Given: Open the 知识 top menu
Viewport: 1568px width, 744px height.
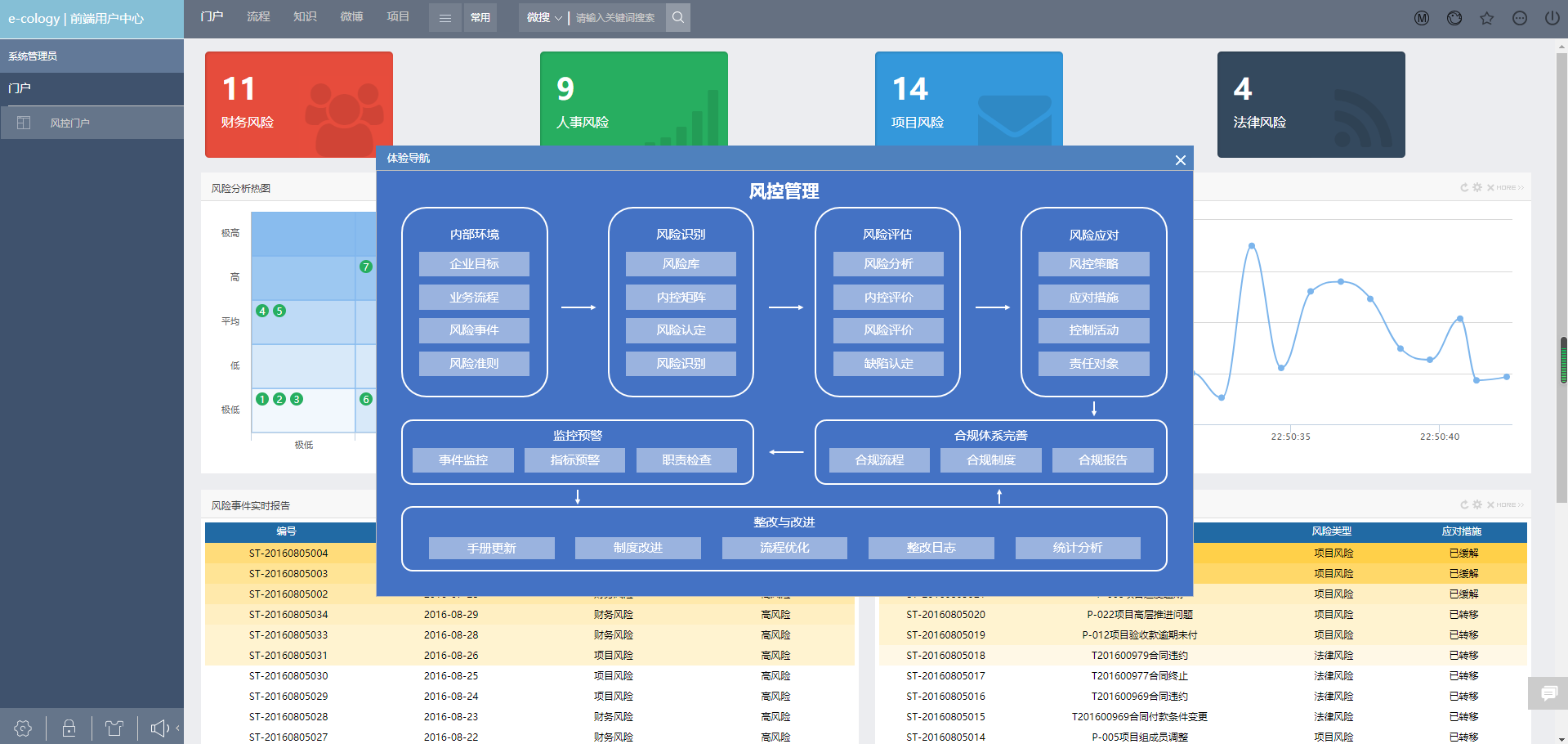Looking at the screenshot, I should [x=305, y=16].
